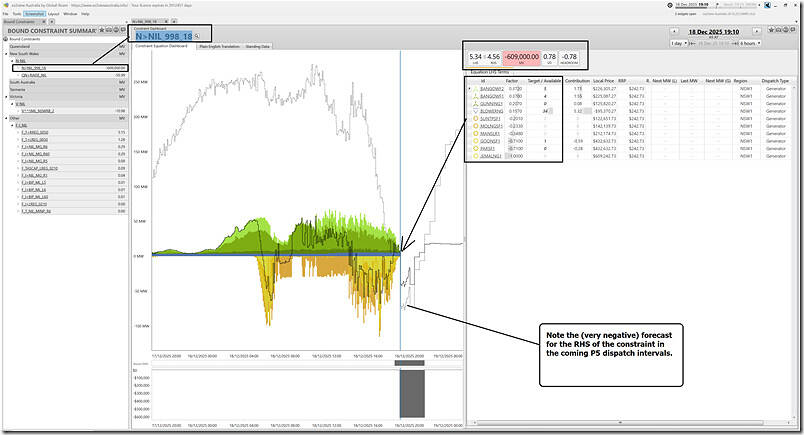Click the yellow solar icon beside JEMALNG1
804x435 pixels.
(474, 157)
